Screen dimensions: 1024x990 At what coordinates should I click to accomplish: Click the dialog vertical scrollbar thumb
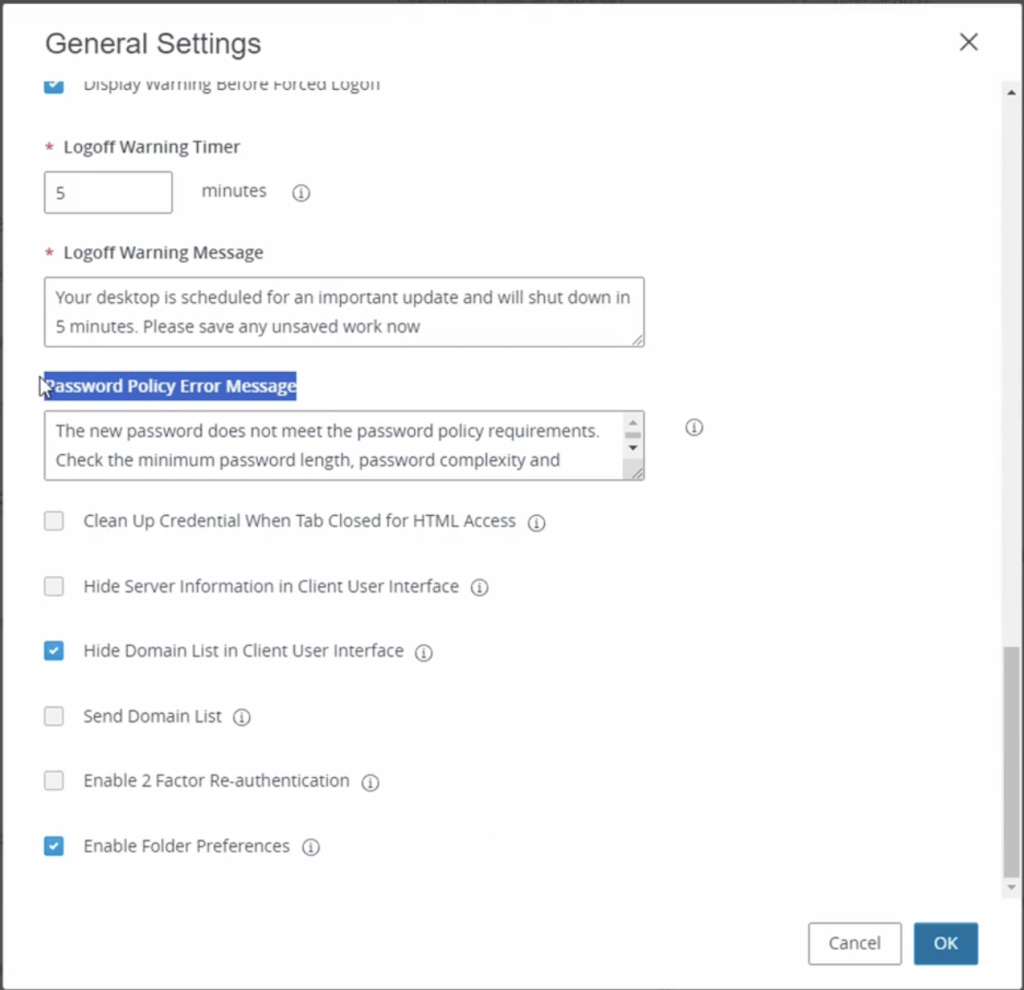1011,761
